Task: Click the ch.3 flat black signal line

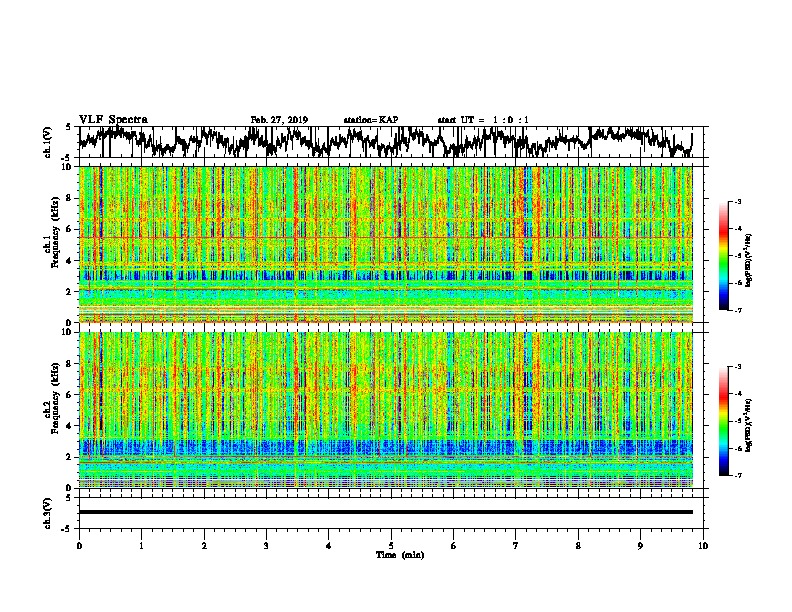Action: (385, 512)
